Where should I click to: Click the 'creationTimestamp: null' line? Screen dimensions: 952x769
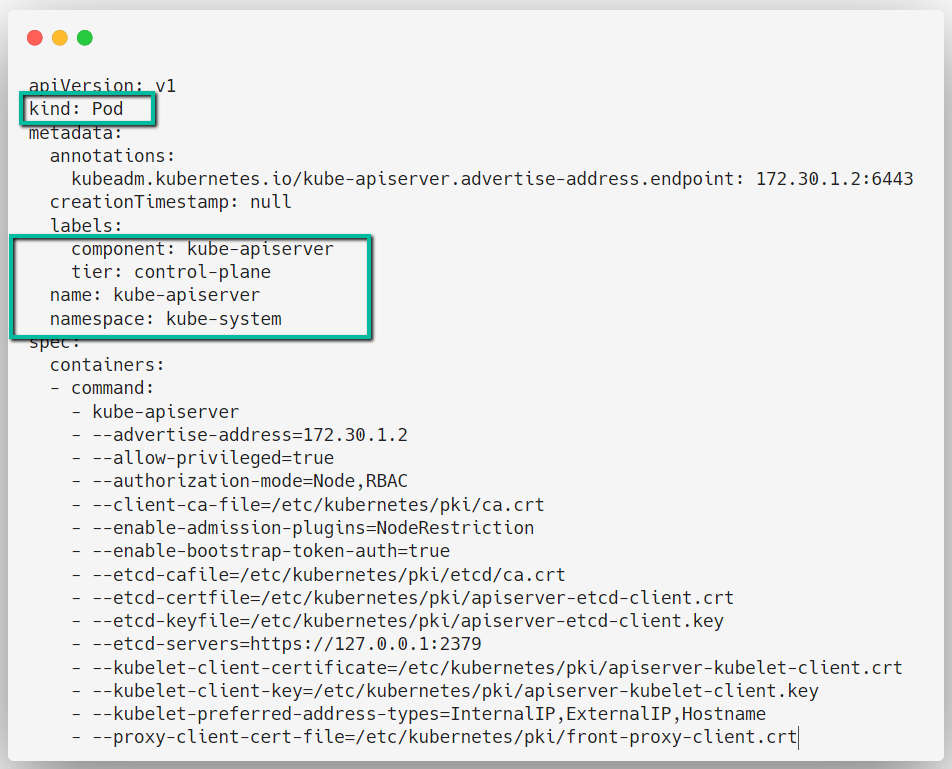[x=170, y=201]
